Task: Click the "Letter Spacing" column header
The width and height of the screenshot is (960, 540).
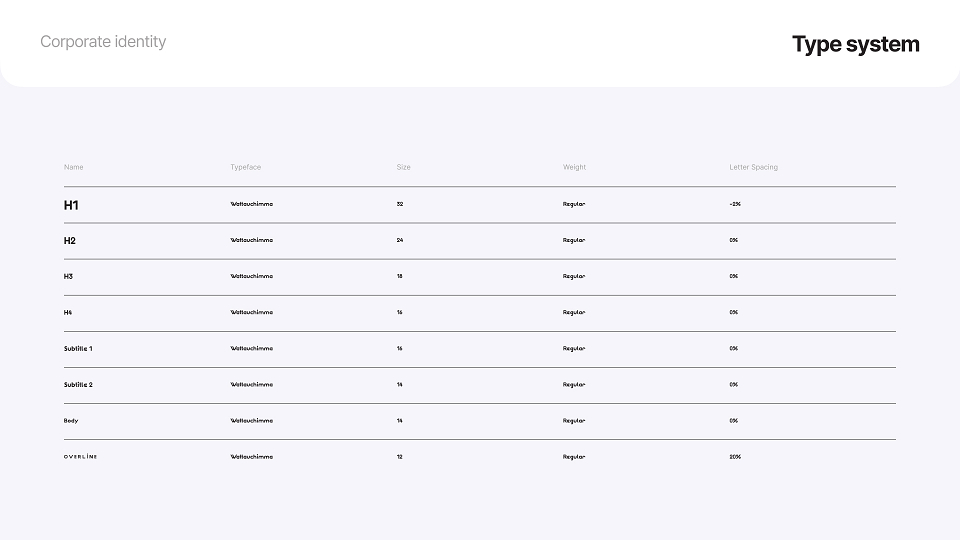Action: click(753, 167)
